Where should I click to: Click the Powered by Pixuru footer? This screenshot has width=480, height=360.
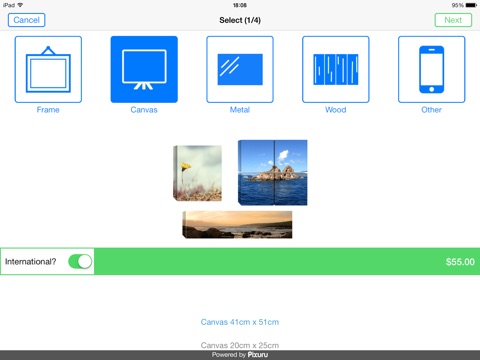[x=240, y=355]
